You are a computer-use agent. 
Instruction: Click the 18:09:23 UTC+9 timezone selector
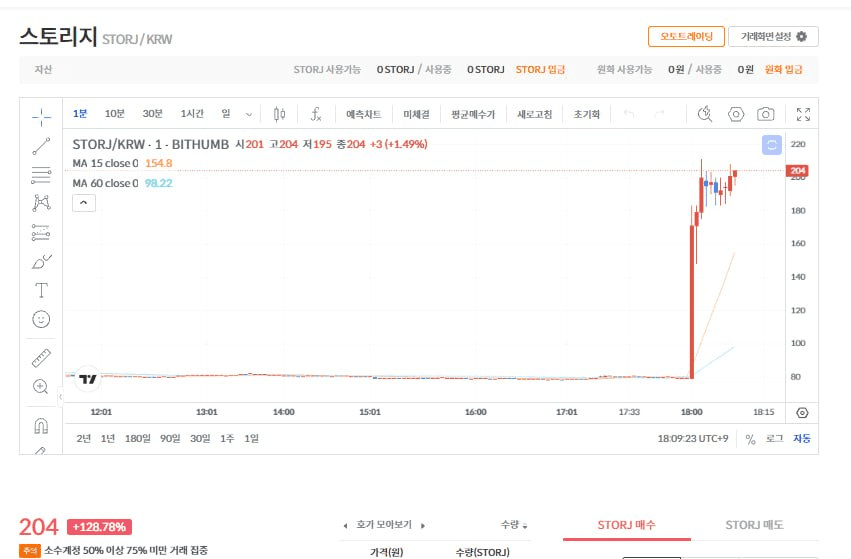coord(693,439)
